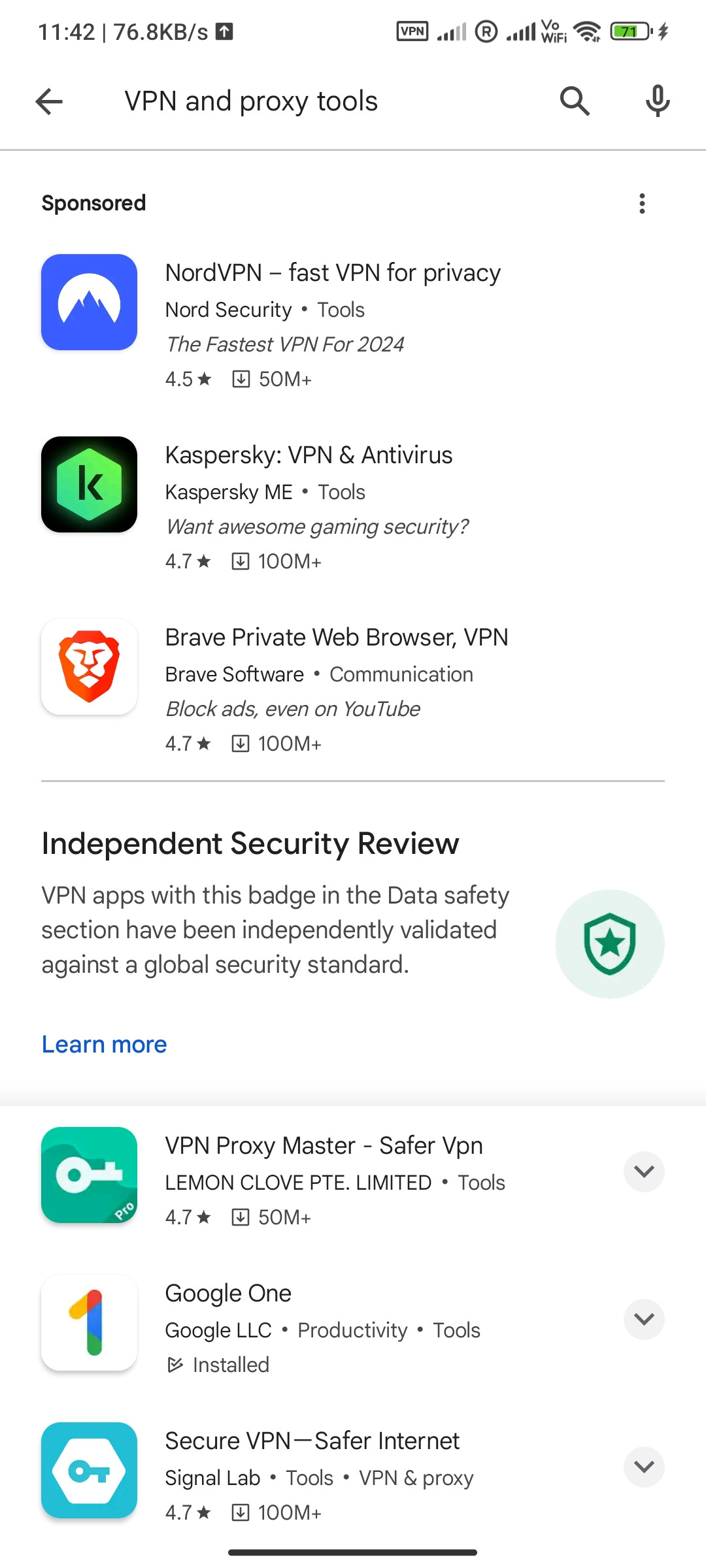Tap the NordVPN app icon
The image size is (706, 1568).
90,302
